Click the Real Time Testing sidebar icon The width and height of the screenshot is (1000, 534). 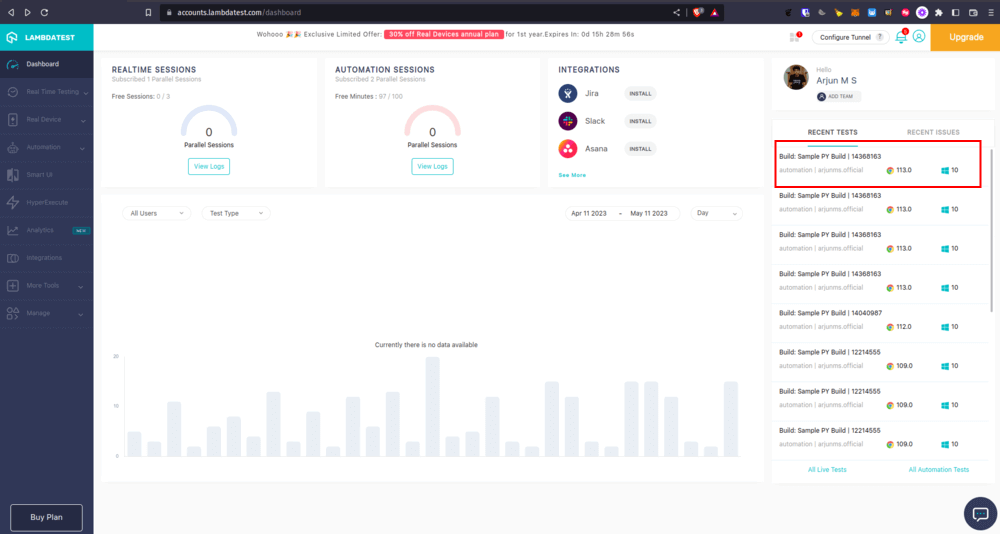coord(13,92)
